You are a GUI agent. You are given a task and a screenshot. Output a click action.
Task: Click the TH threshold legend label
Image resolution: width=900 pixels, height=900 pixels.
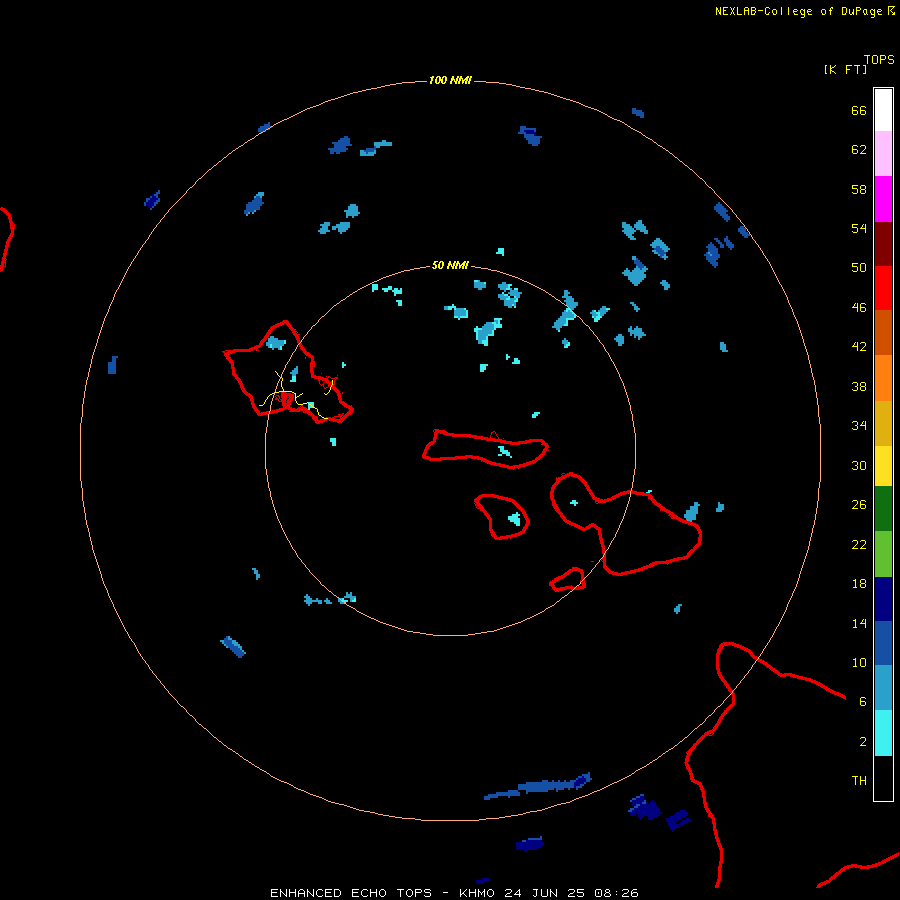[x=859, y=781]
